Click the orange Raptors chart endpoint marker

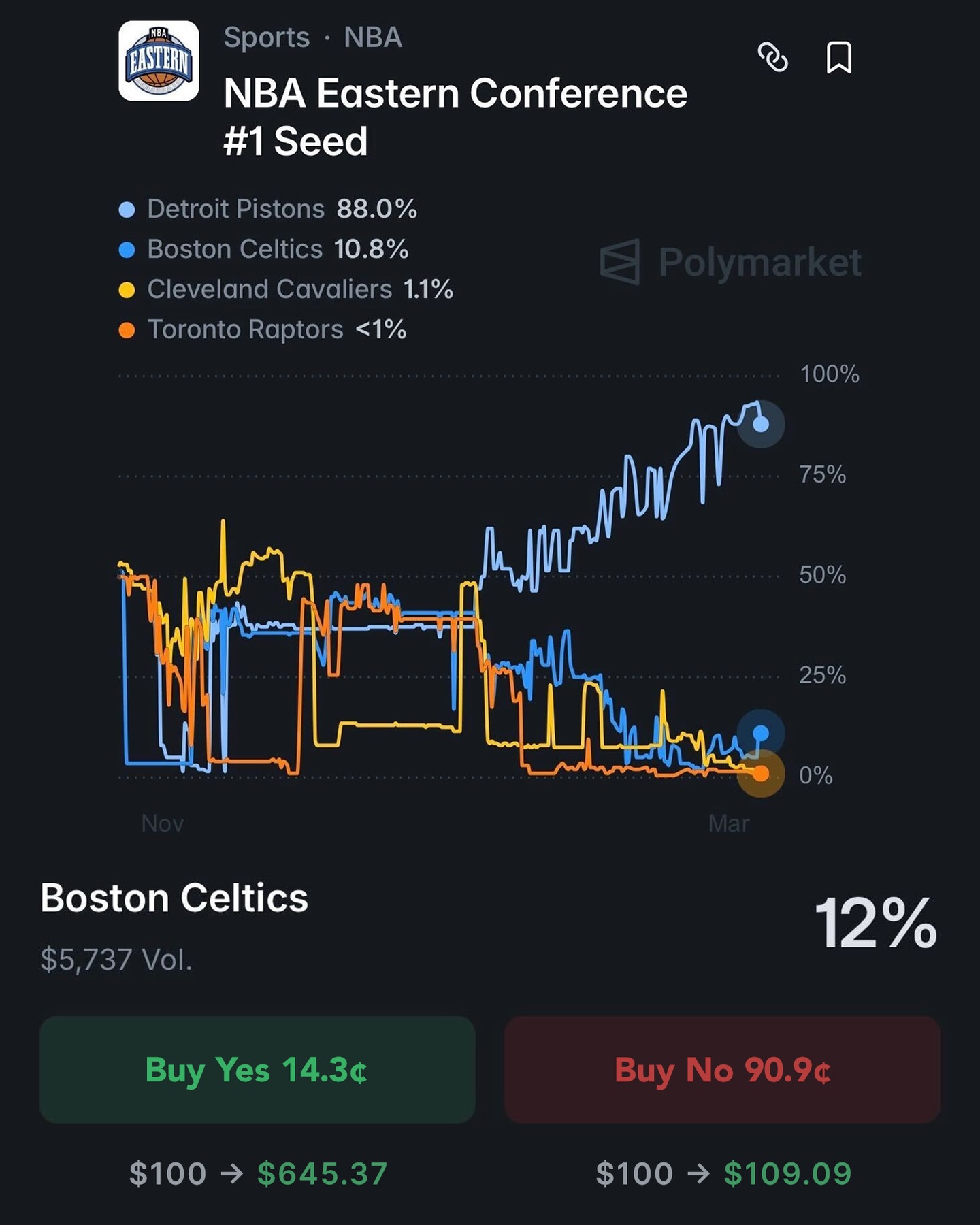761,774
